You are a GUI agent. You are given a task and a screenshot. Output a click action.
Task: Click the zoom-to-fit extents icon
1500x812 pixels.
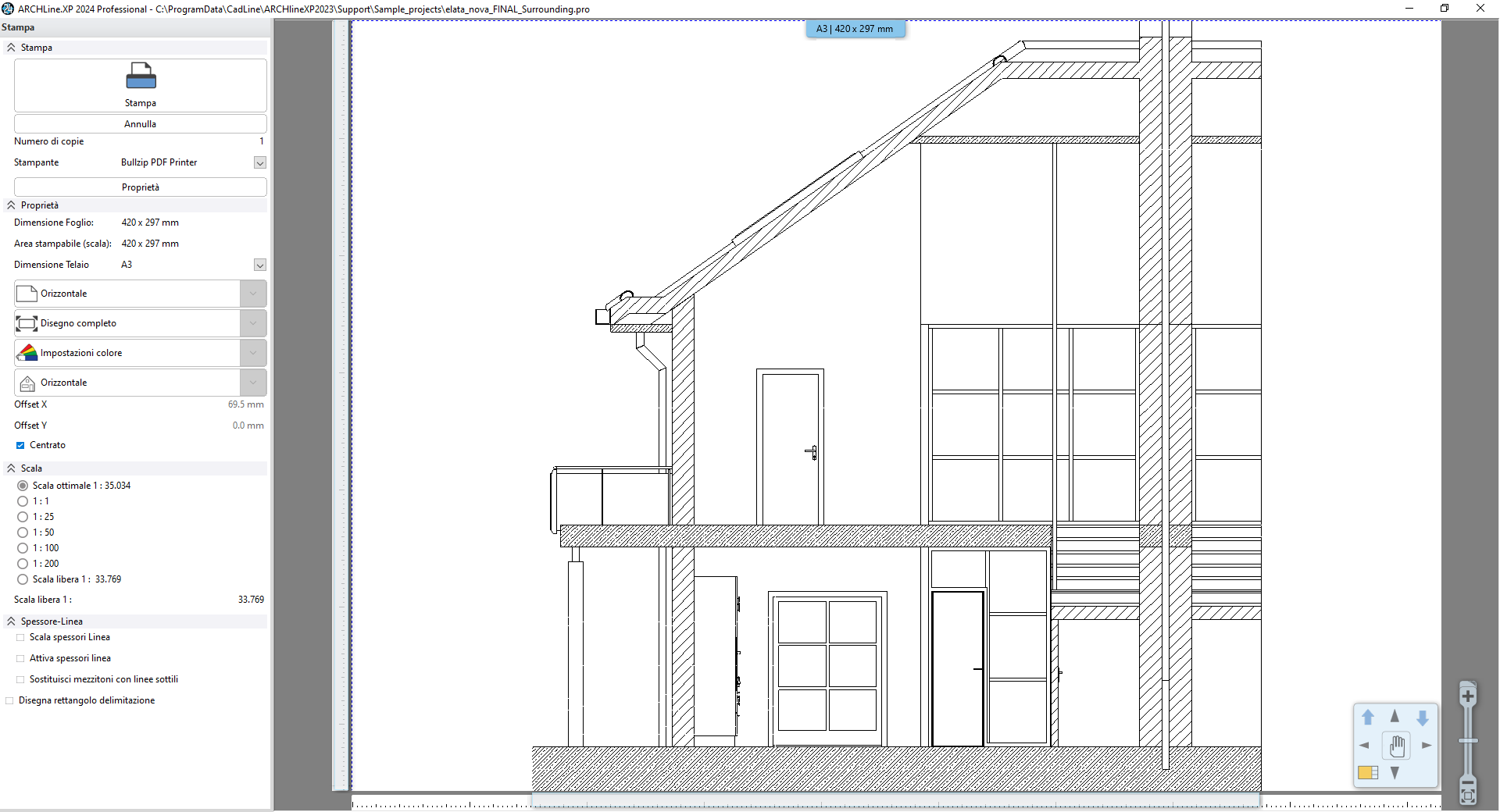coord(1468,796)
